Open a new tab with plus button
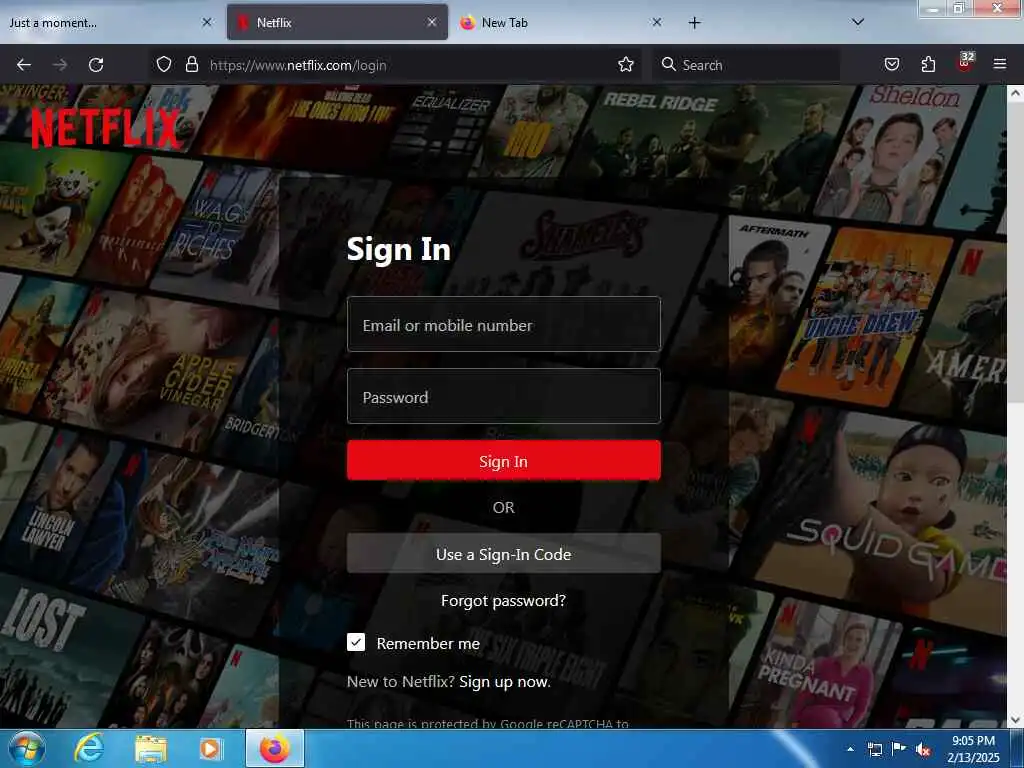Screen dimensions: 1024x768 695,23
